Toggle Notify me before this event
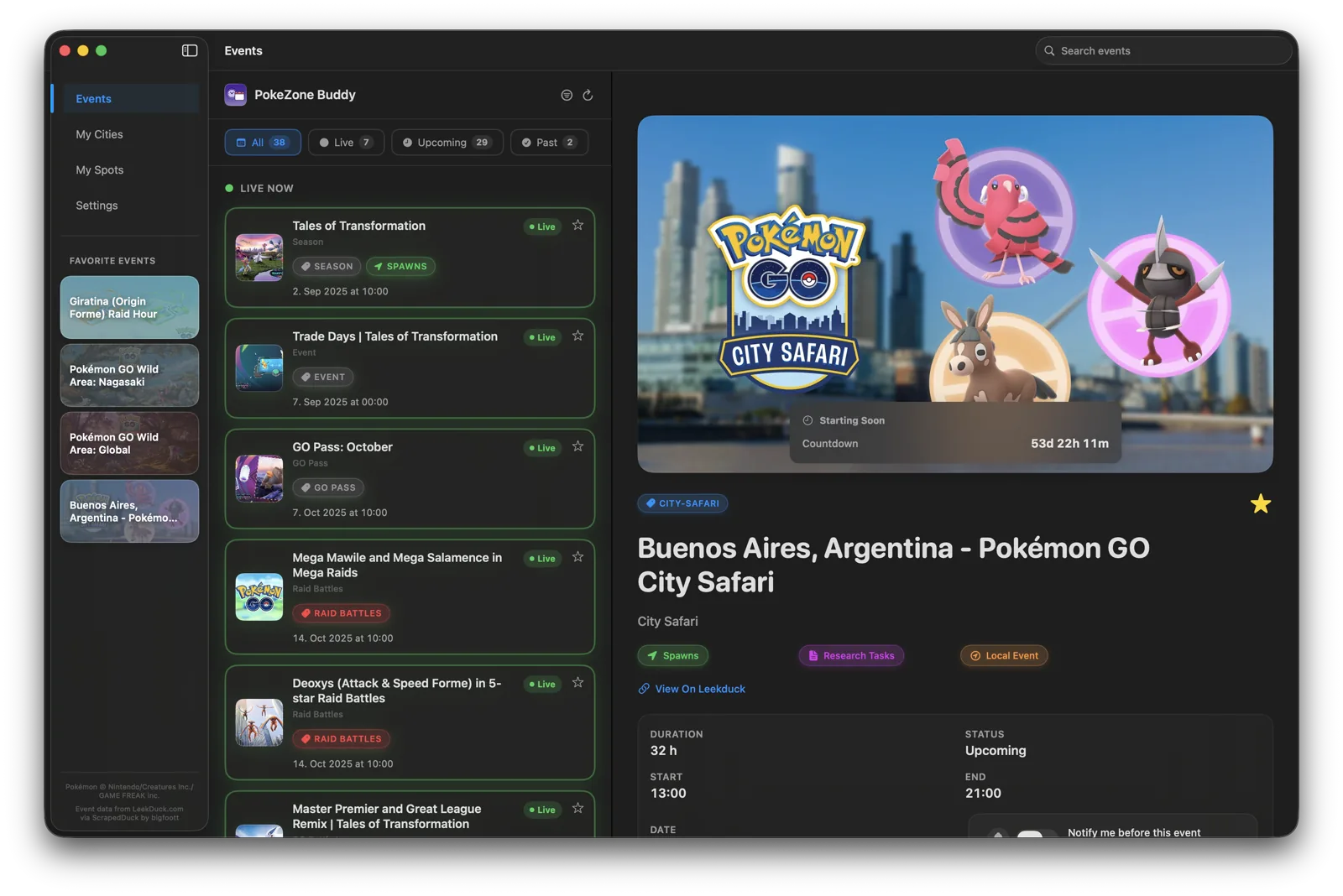 [1037, 833]
